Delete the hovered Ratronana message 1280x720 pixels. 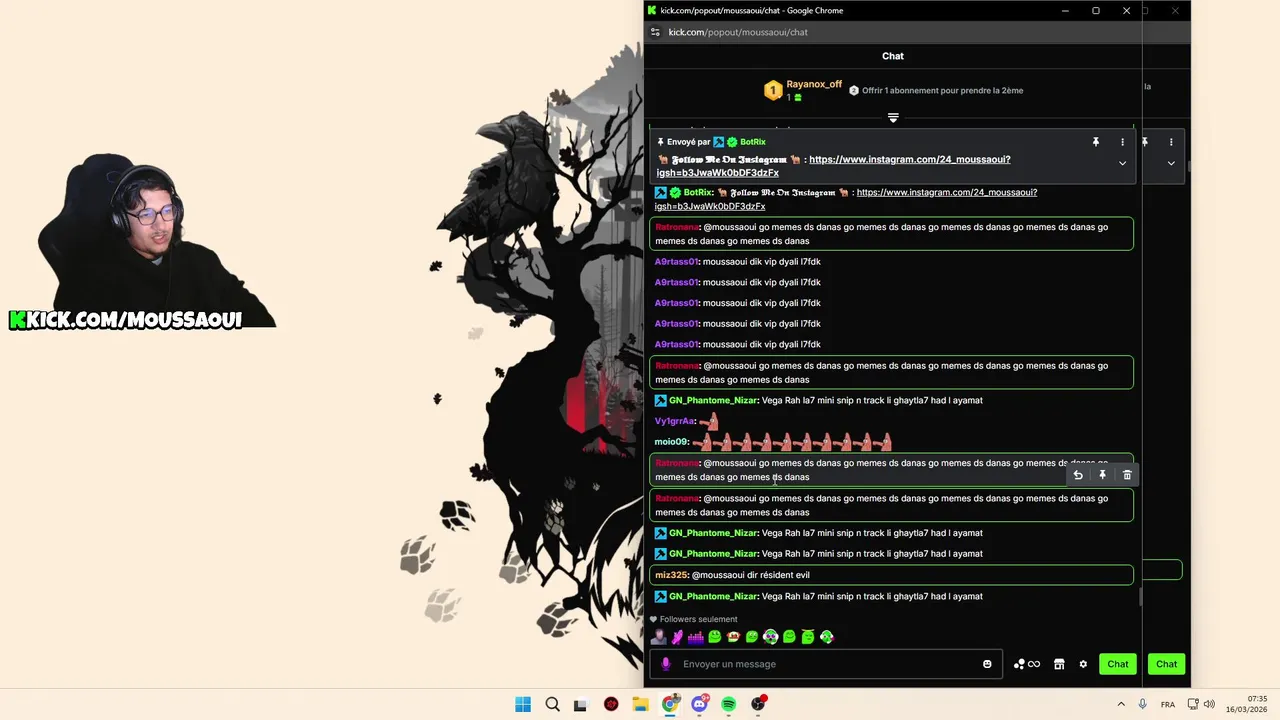pos(1127,475)
